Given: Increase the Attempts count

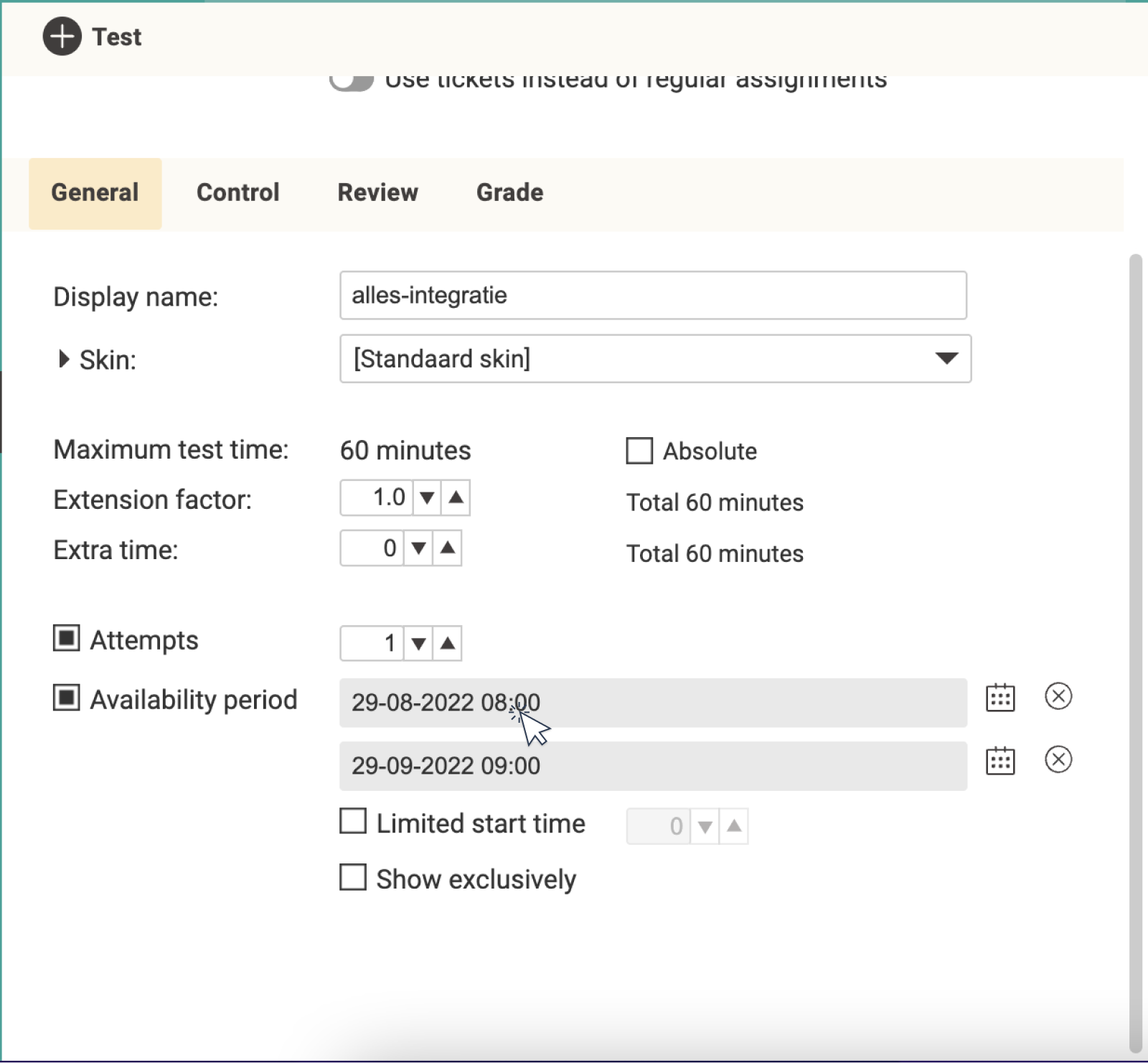Looking at the screenshot, I should click(x=448, y=643).
